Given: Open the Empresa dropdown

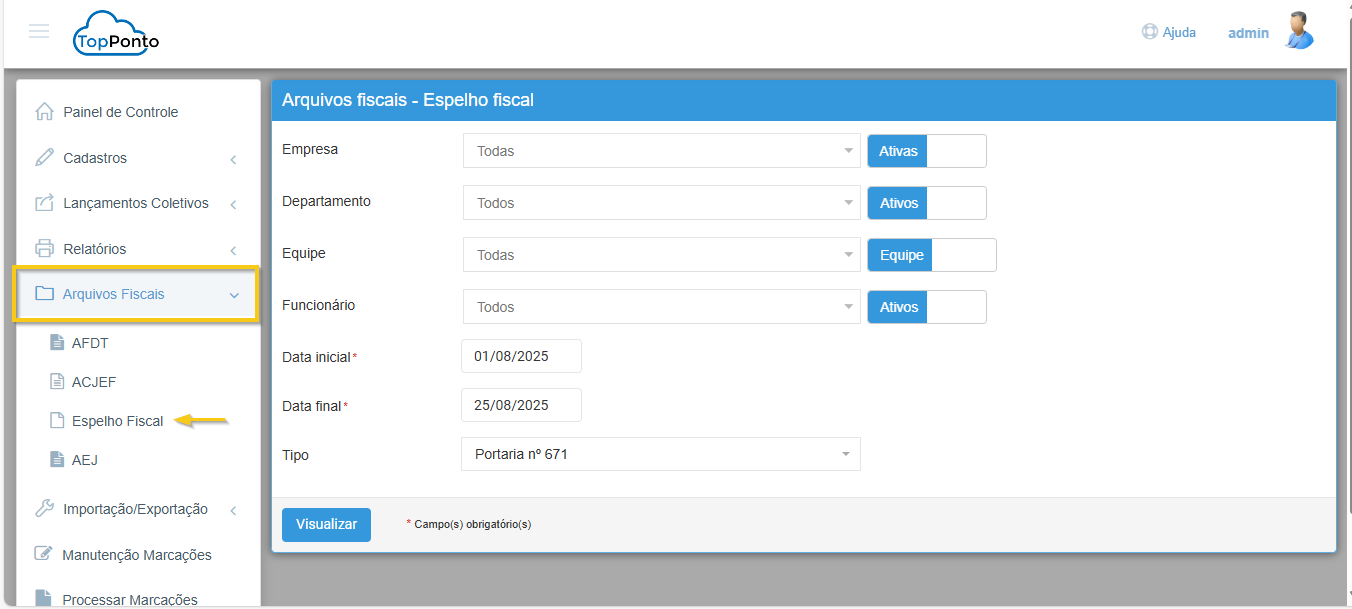Looking at the screenshot, I should (661, 151).
